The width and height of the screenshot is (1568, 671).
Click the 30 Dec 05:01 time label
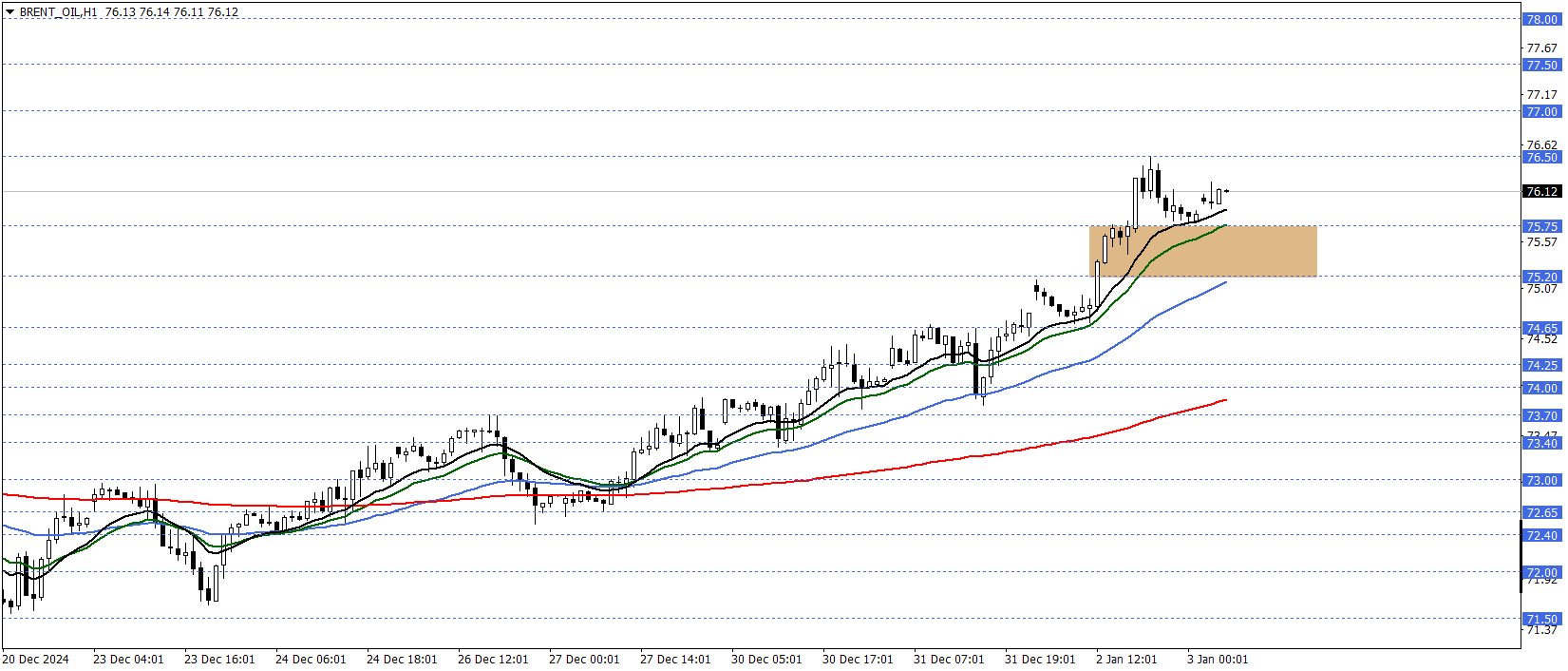point(766,659)
